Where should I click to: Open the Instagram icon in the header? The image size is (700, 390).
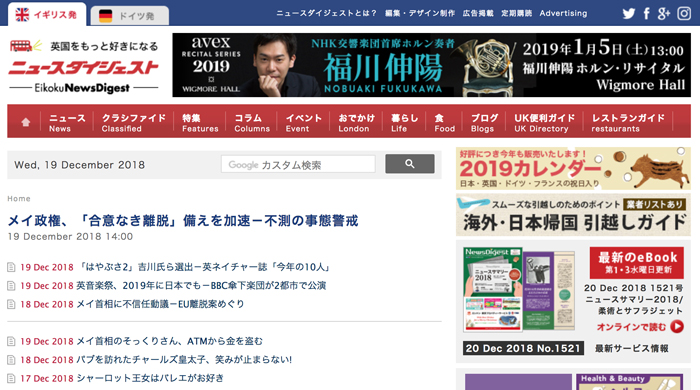pos(684,13)
